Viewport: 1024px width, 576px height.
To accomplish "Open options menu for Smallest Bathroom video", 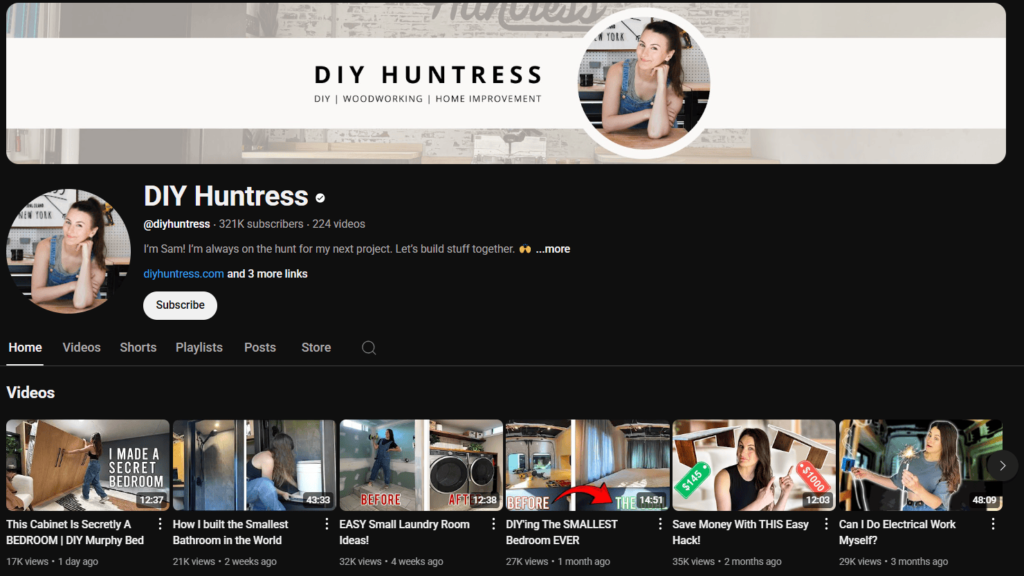I will coord(326,524).
